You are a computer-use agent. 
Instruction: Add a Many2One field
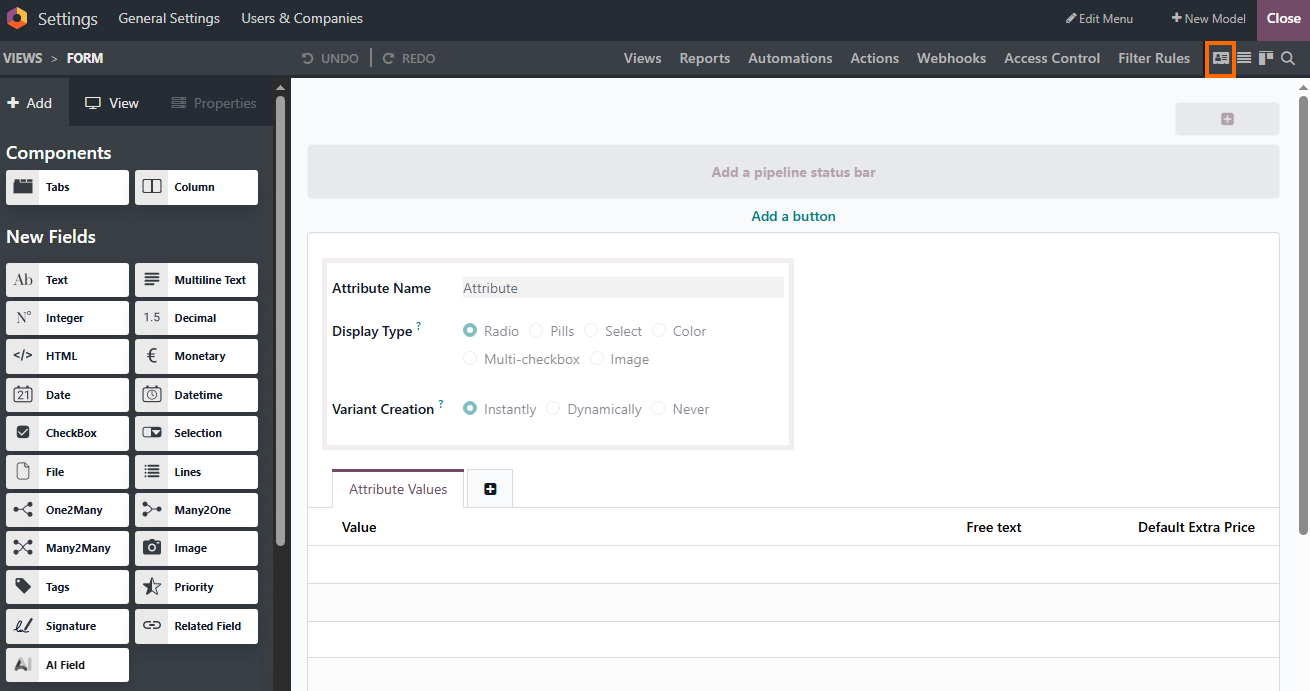[x=196, y=510]
